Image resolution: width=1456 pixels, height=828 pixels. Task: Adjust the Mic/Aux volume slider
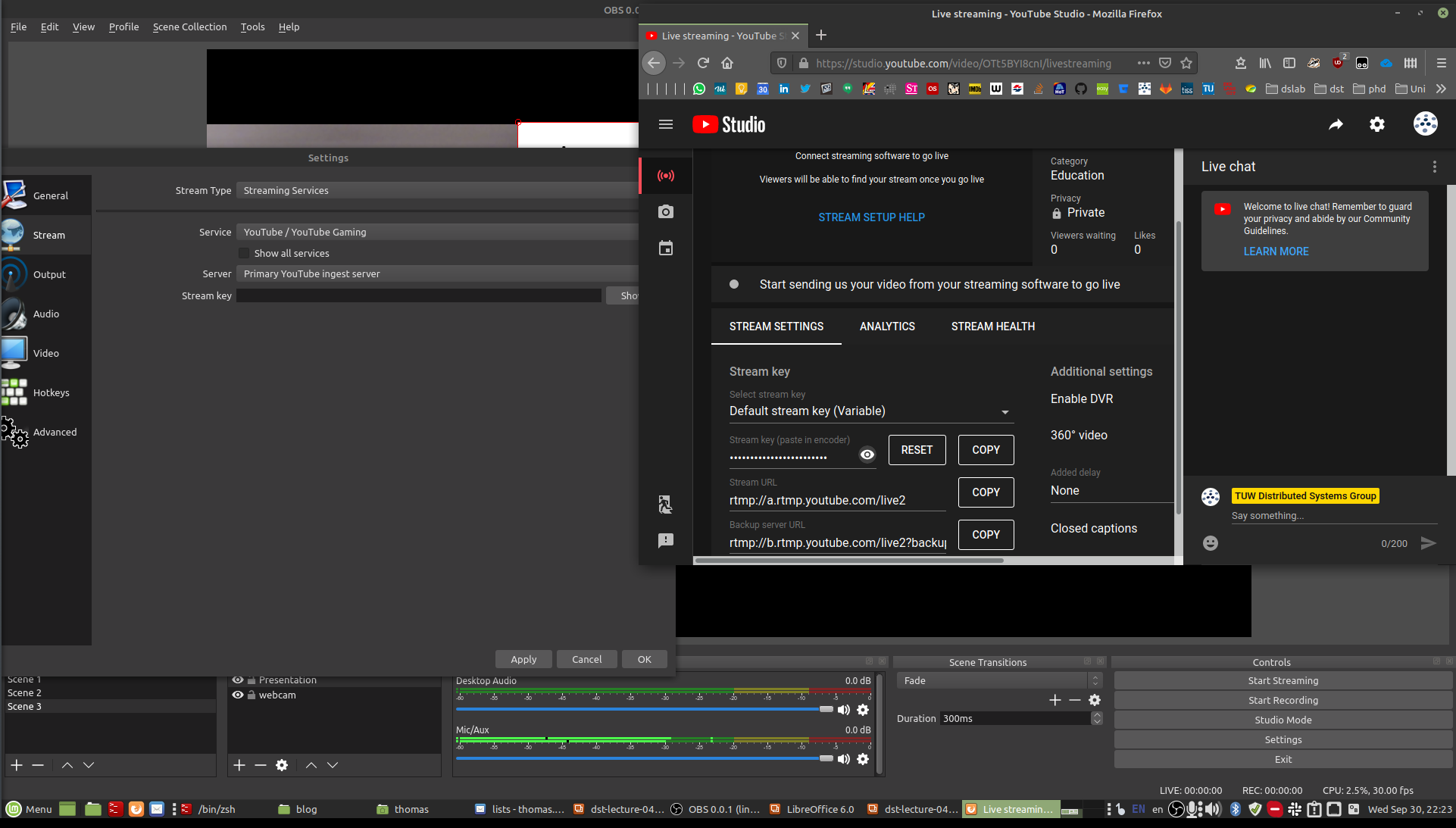(x=644, y=758)
